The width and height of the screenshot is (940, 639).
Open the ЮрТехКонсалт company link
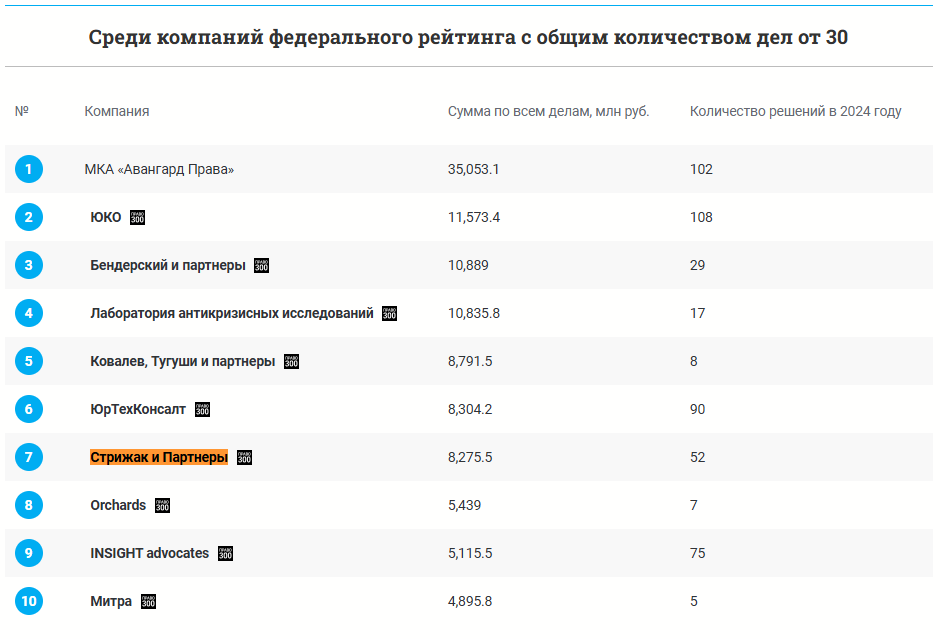click(x=138, y=409)
